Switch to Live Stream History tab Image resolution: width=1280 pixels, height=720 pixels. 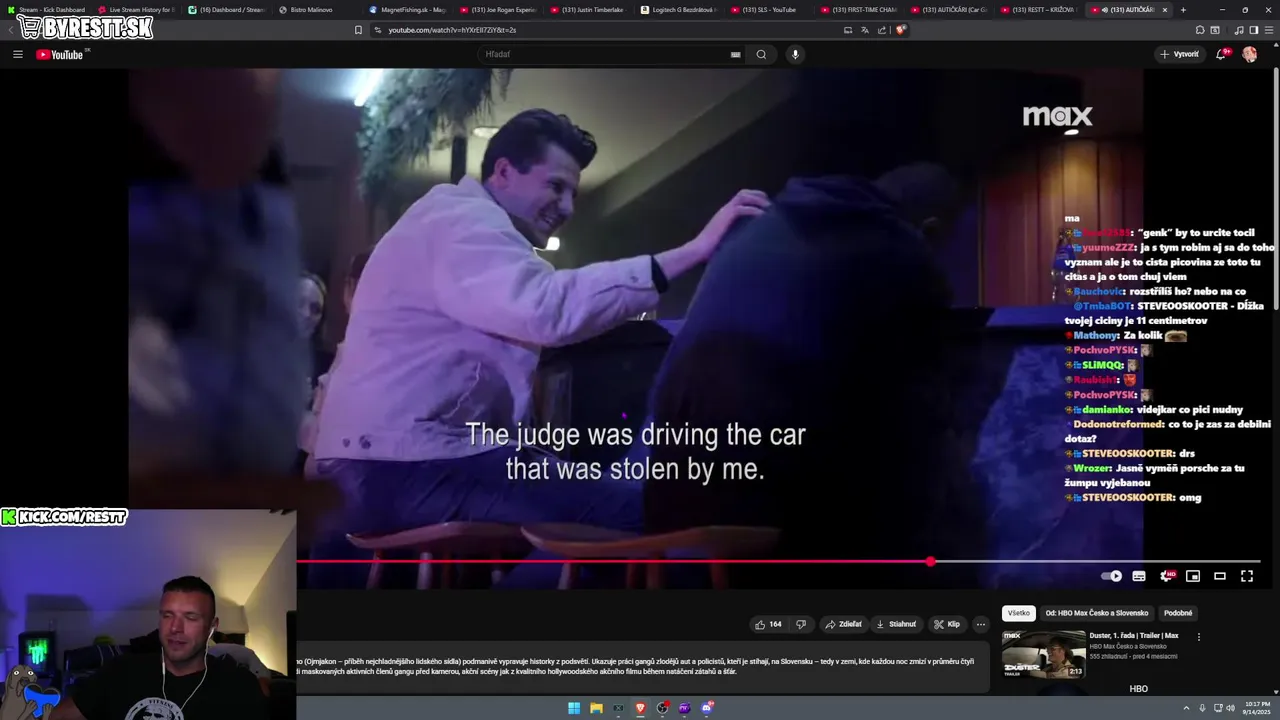[135, 10]
